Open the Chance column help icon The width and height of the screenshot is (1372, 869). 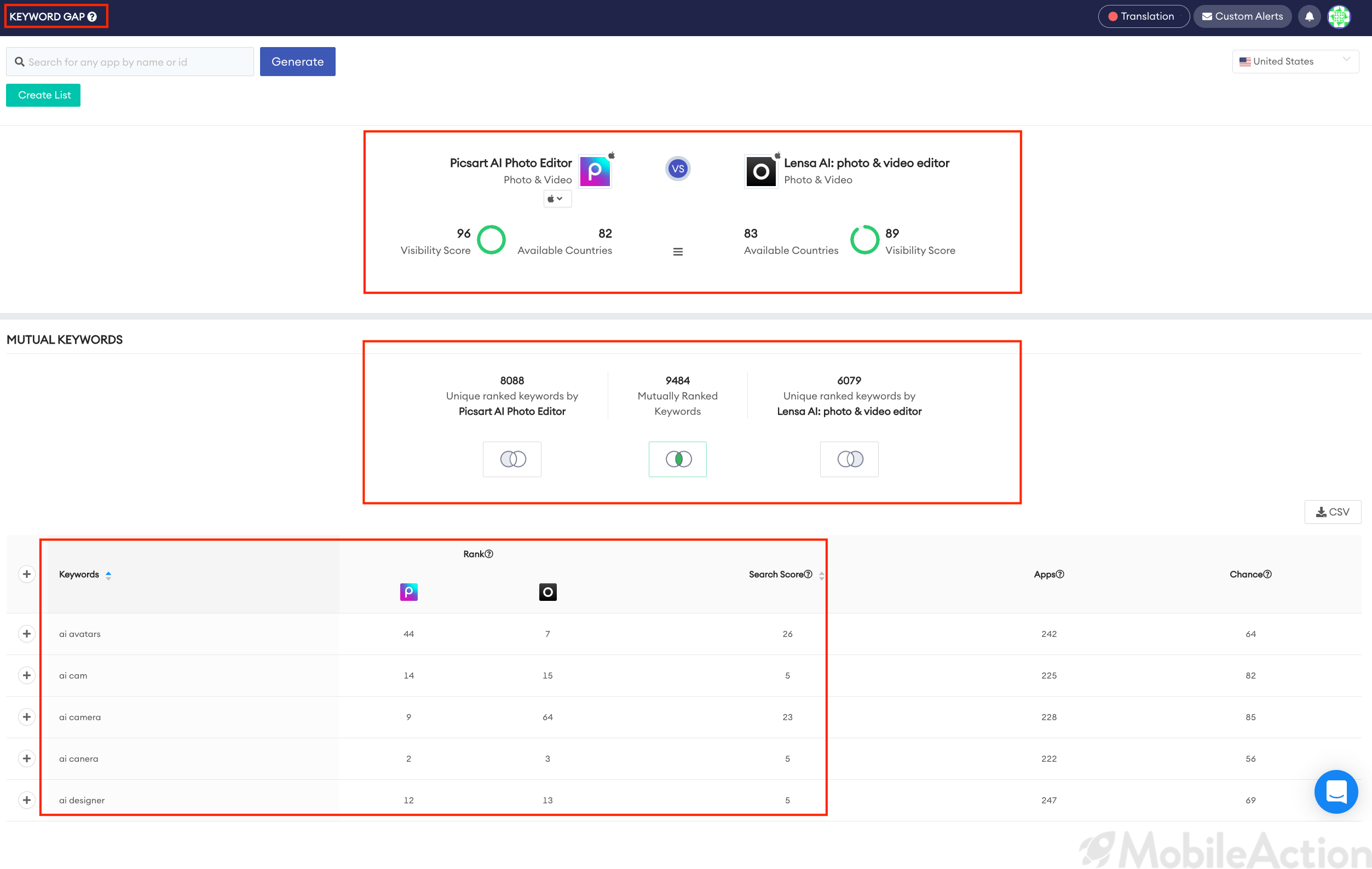click(x=1267, y=574)
